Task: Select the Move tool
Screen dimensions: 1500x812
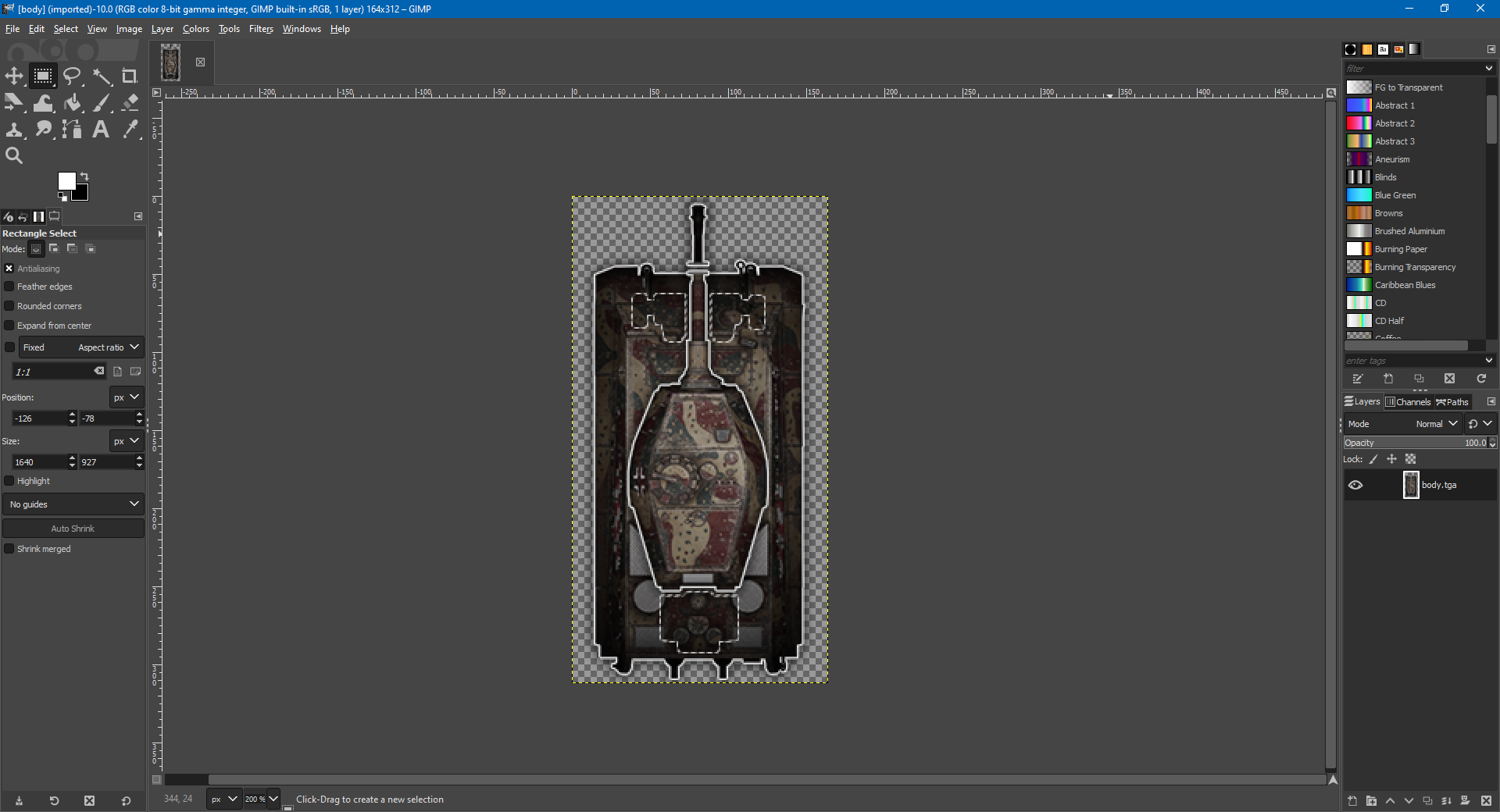Action: [x=14, y=76]
